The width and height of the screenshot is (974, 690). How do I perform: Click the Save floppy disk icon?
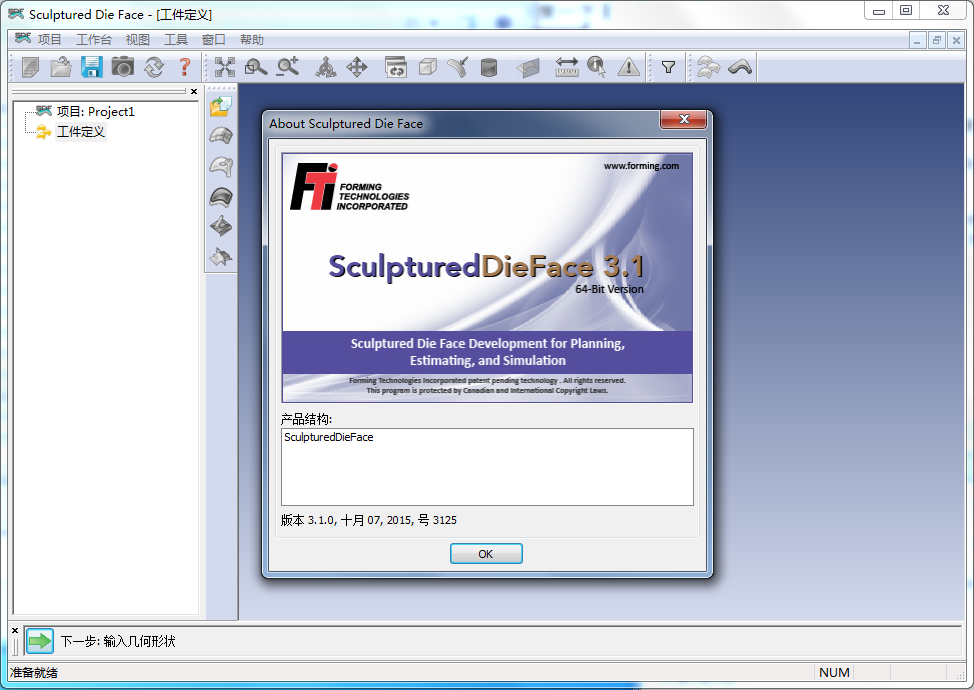(x=92, y=67)
